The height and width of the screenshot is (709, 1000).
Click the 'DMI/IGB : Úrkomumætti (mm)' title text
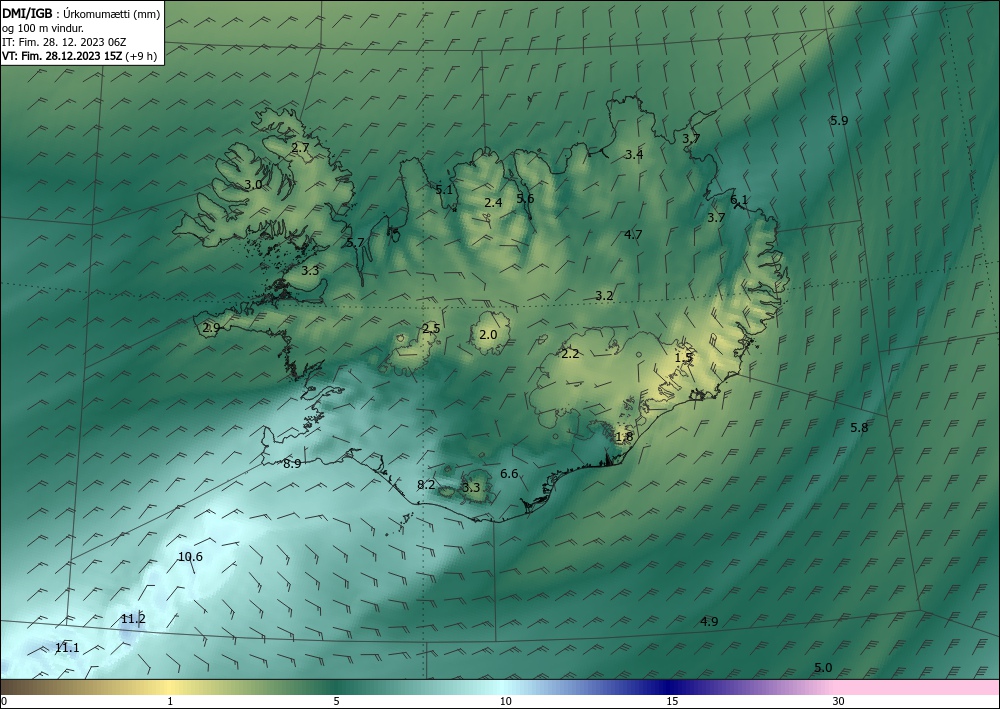tap(81, 14)
